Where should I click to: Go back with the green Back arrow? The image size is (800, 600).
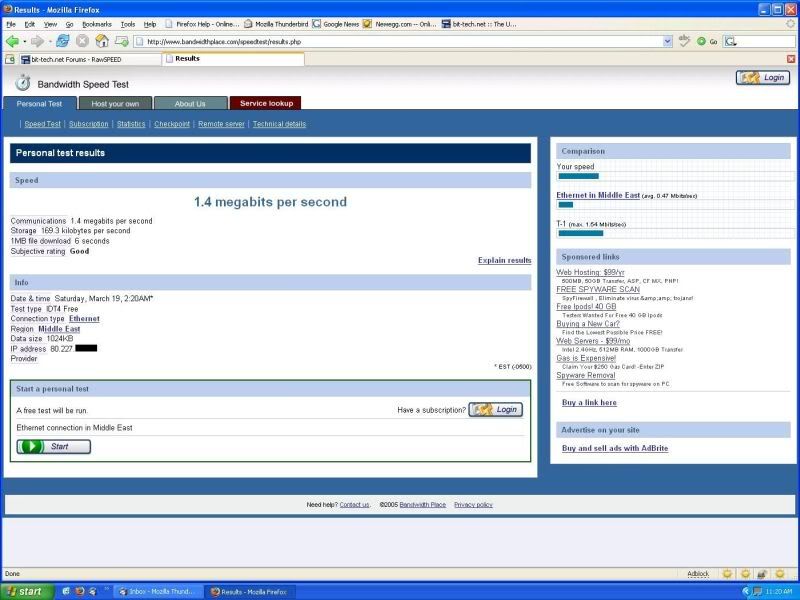[12, 41]
